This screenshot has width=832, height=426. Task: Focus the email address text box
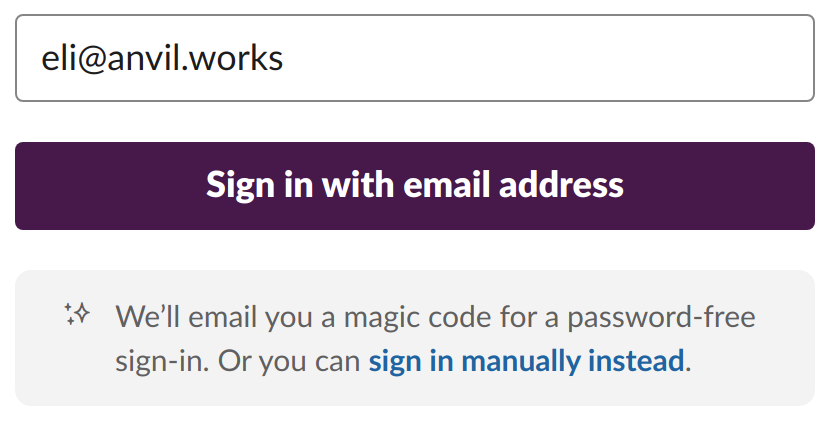point(415,58)
